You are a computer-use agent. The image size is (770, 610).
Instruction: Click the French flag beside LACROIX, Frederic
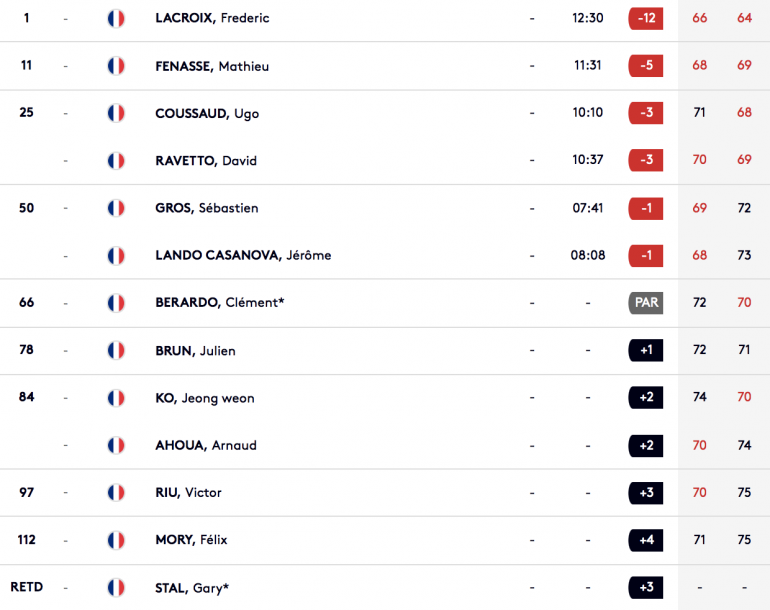[116, 19]
